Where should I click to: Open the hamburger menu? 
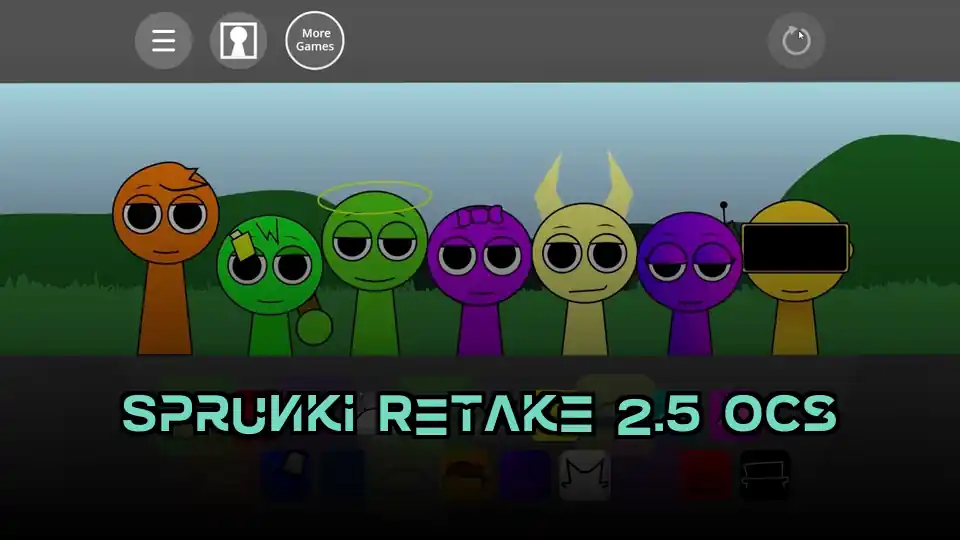[163, 41]
